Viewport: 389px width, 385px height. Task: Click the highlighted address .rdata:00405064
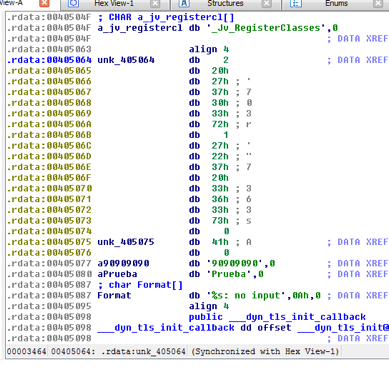coord(49,60)
